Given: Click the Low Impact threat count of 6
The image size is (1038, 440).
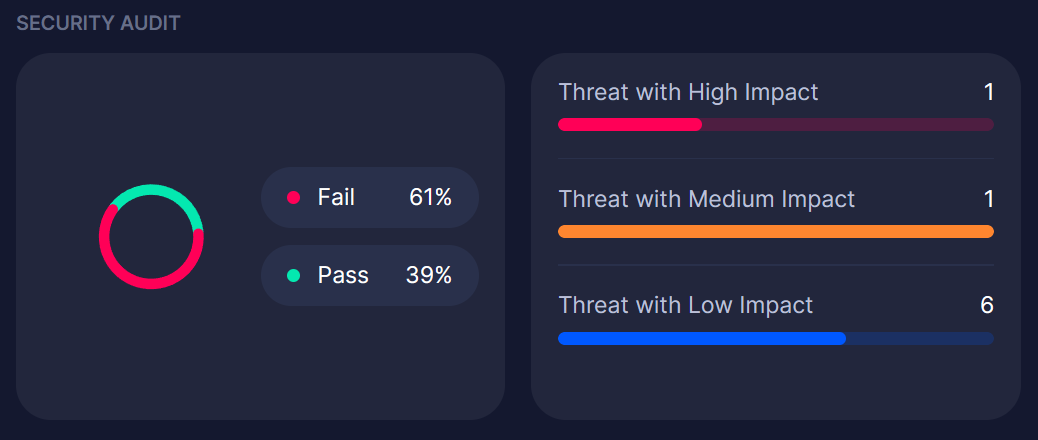Looking at the screenshot, I should (x=987, y=305).
